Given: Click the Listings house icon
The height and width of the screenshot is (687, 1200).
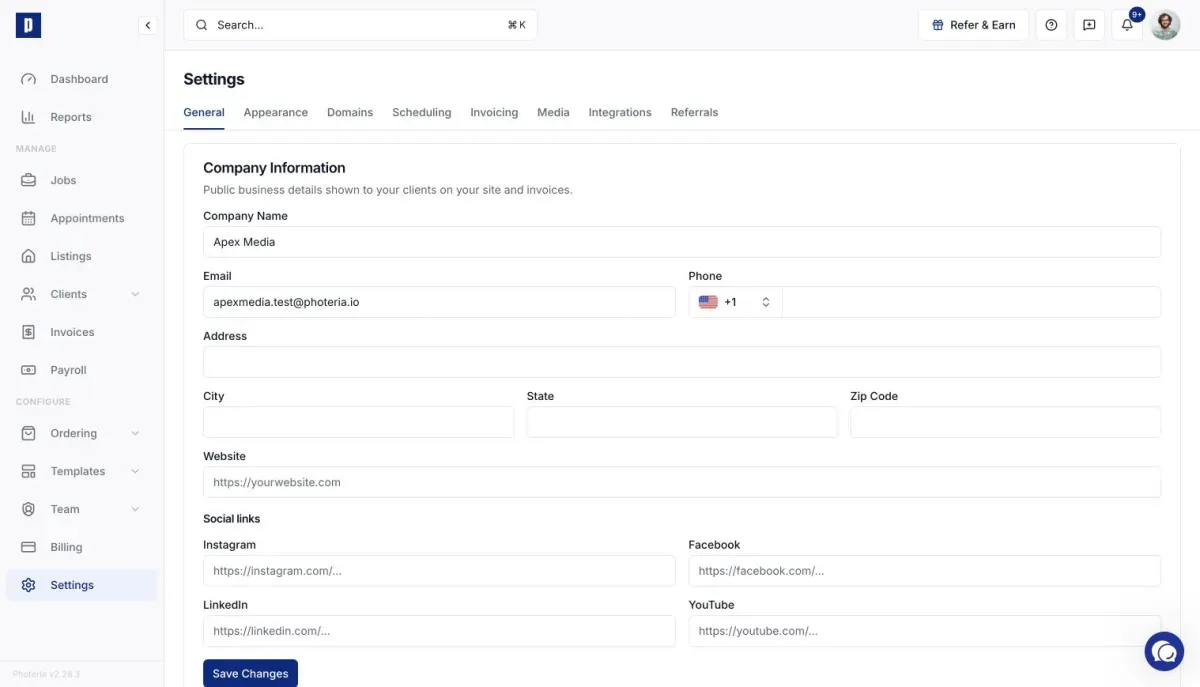Looking at the screenshot, I should pos(29,256).
